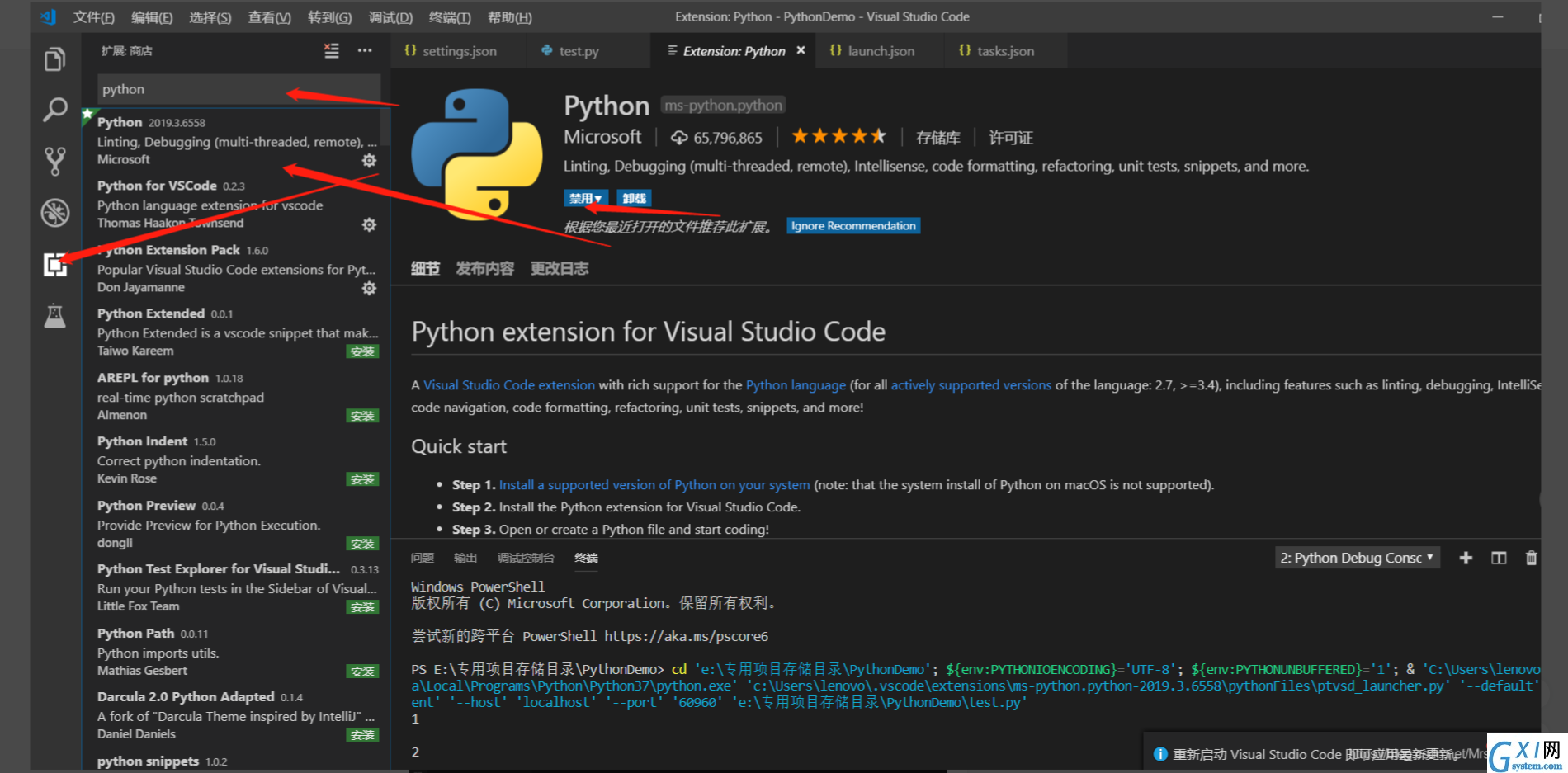This screenshot has height=773, width=1568.
Task: Split the terminal panel
Action: [x=1499, y=559]
